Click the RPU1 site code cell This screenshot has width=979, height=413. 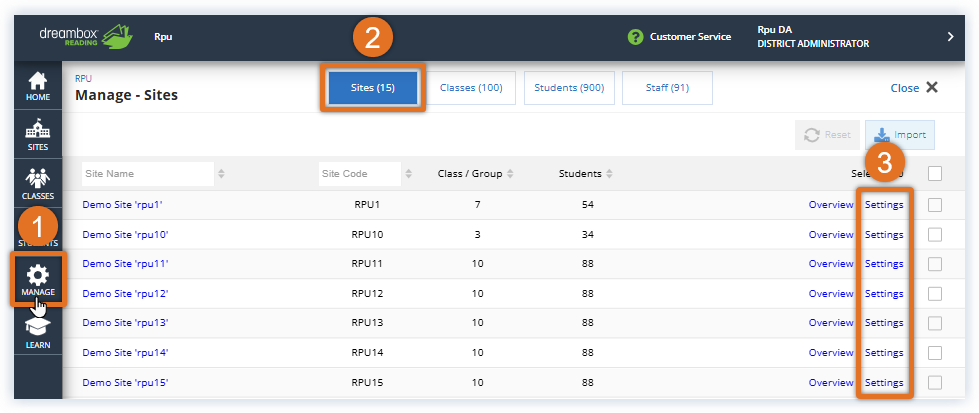coord(366,204)
